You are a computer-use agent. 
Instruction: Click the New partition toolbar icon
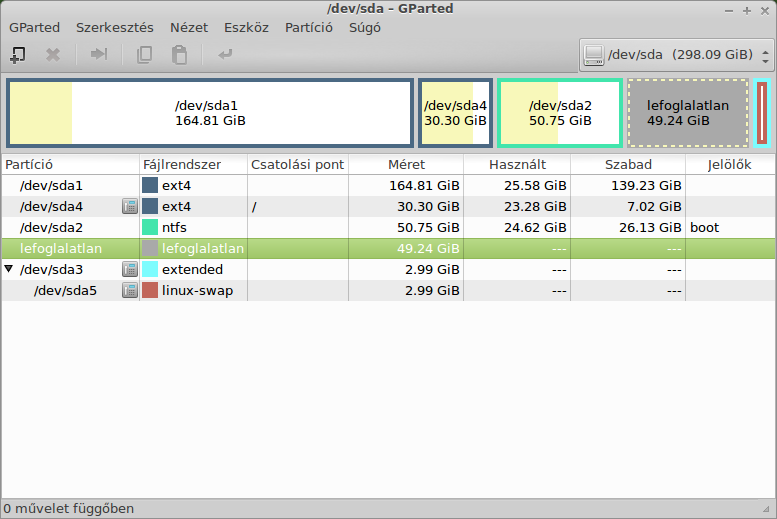[x=18, y=55]
